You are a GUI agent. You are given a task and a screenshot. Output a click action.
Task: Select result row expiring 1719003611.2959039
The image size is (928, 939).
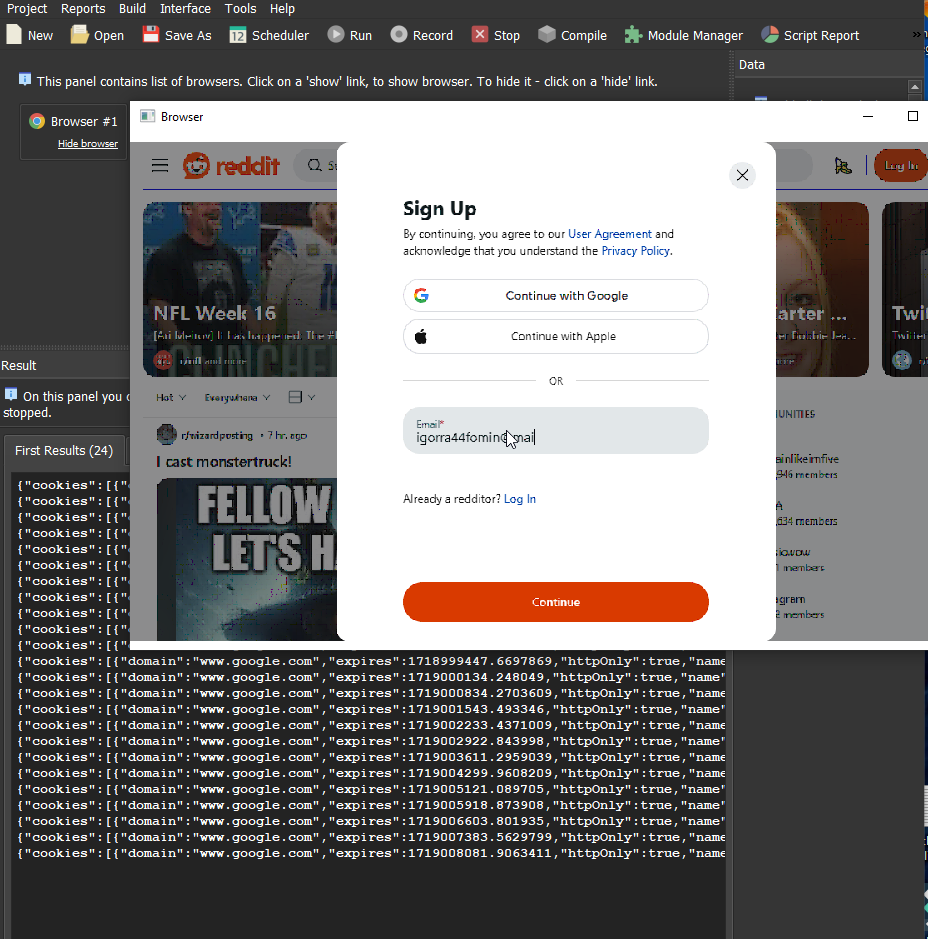[x=371, y=757]
